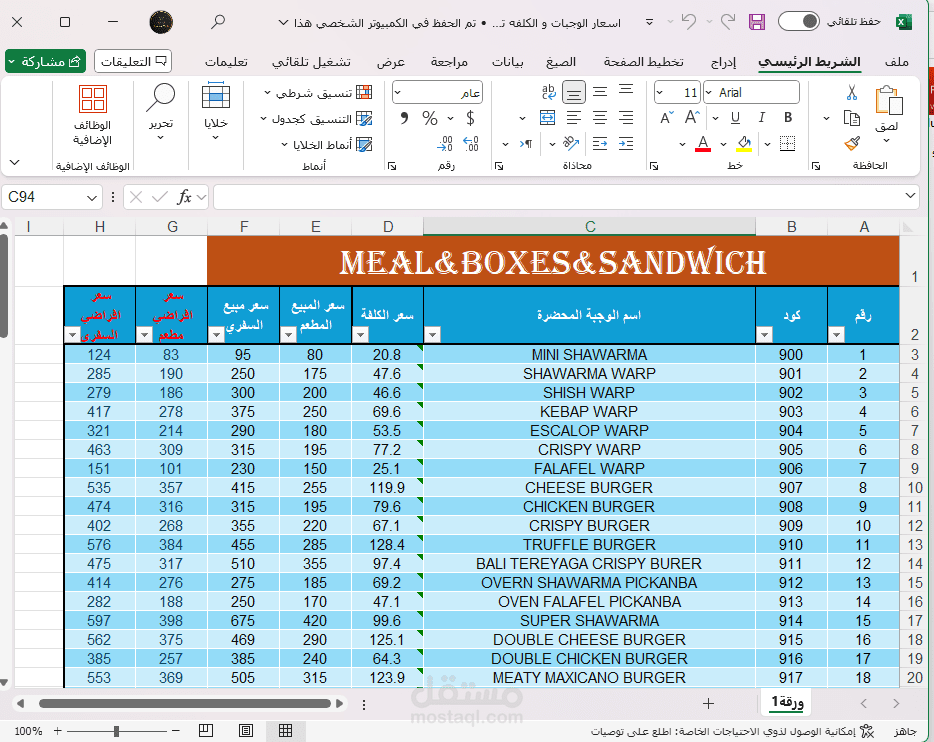Toggle the AutoSave switch
Viewport: 934px width, 742px height.
tap(799, 21)
